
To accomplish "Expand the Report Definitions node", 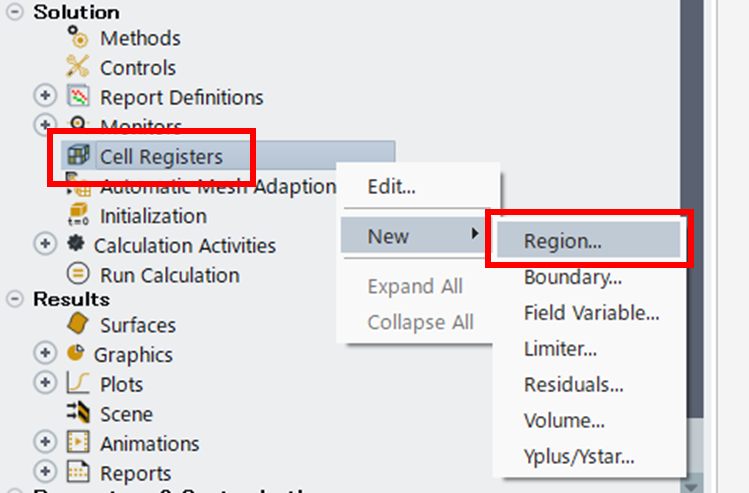I will [45, 96].
